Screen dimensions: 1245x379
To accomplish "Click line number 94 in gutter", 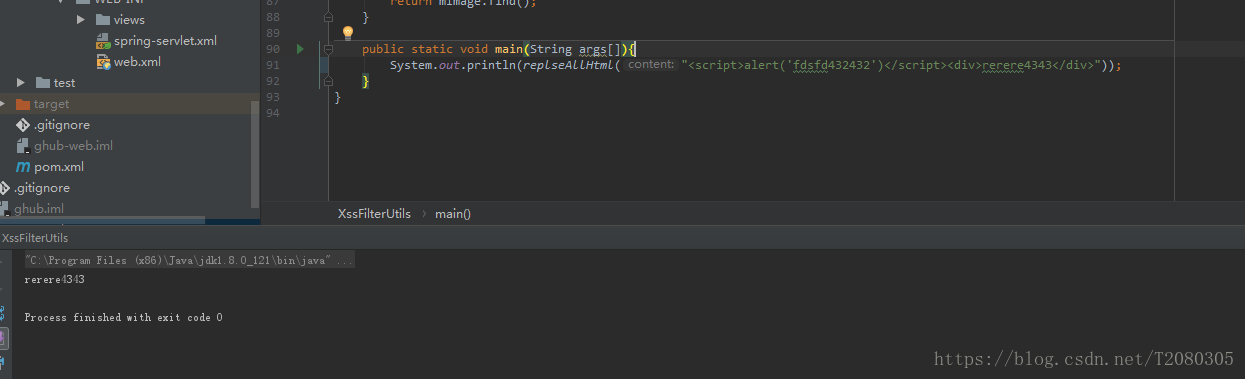I will (273, 113).
